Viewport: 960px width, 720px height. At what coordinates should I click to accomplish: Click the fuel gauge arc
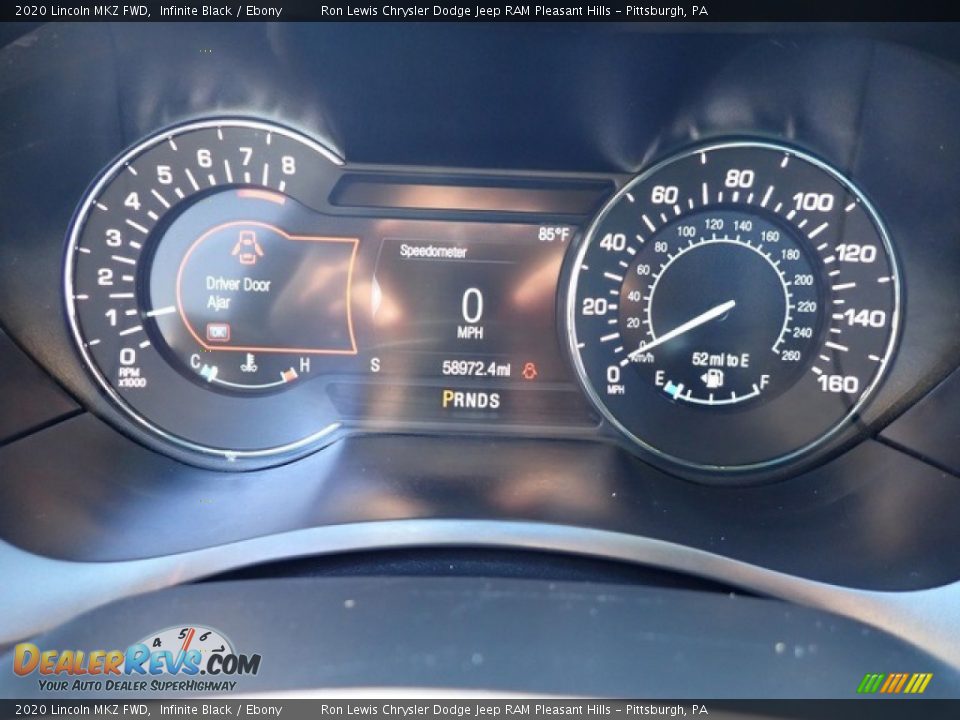(713, 393)
